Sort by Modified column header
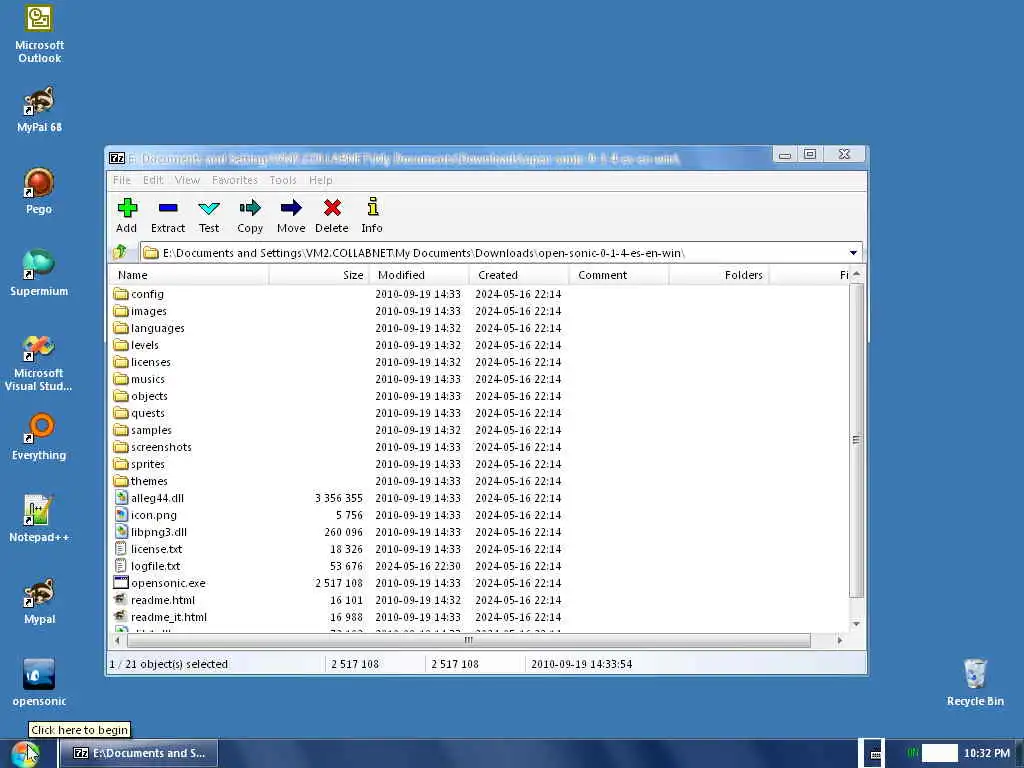The width and height of the screenshot is (1024, 768). pos(419,275)
